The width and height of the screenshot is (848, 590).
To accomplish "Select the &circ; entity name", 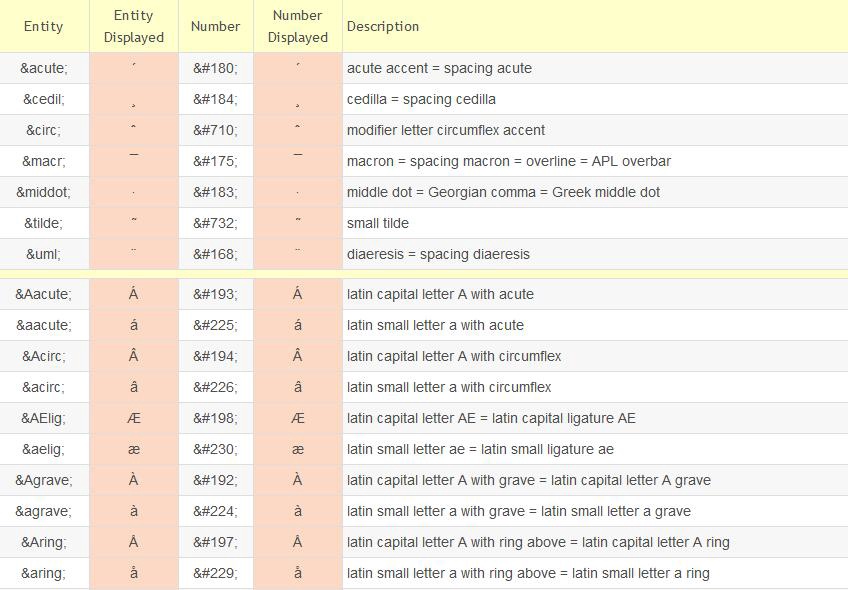I will click(44, 130).
